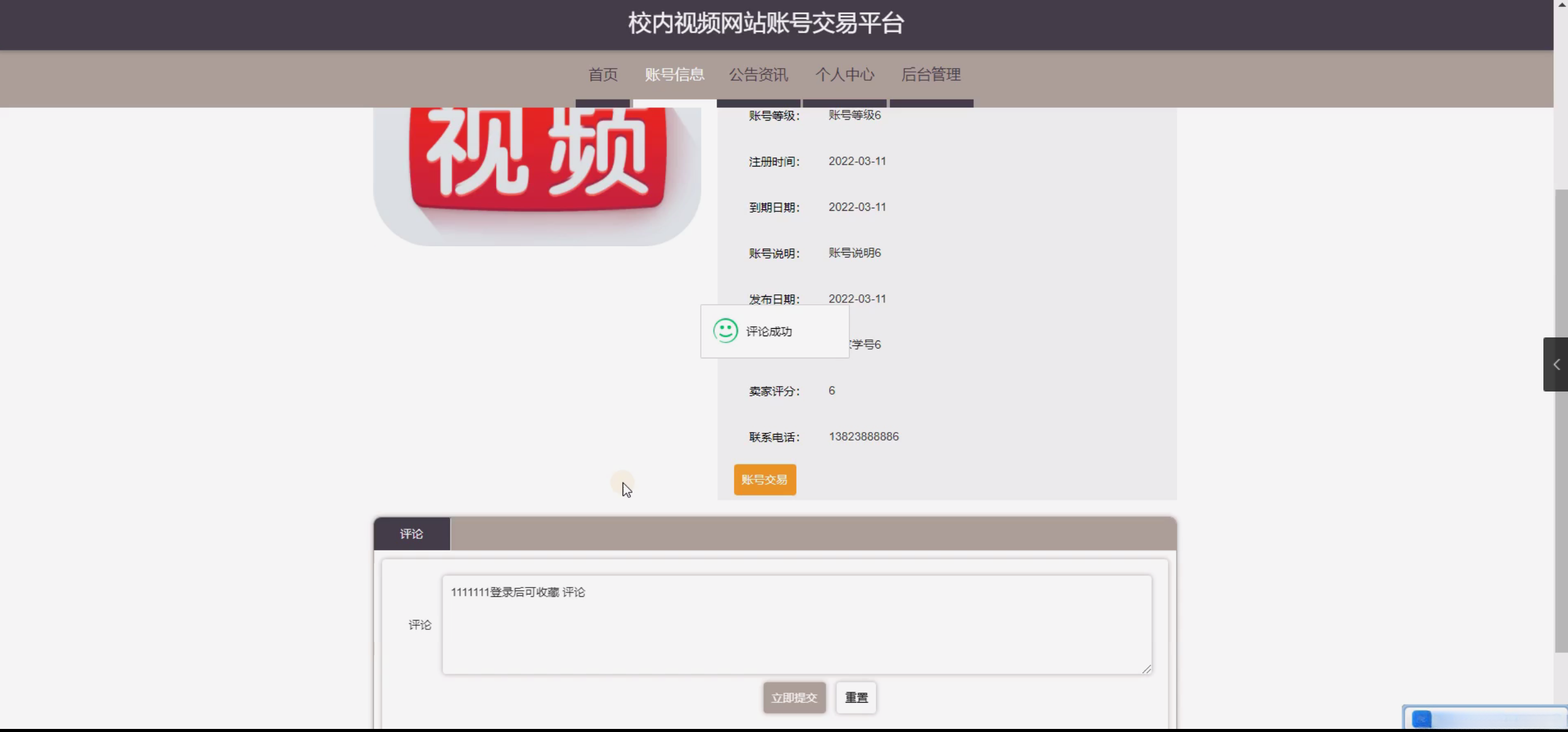Image resolution: width=1568 pixels, height=732 pixels.
Task: Open 后台管理 from the navigation bar
Action: click(931, 75)
